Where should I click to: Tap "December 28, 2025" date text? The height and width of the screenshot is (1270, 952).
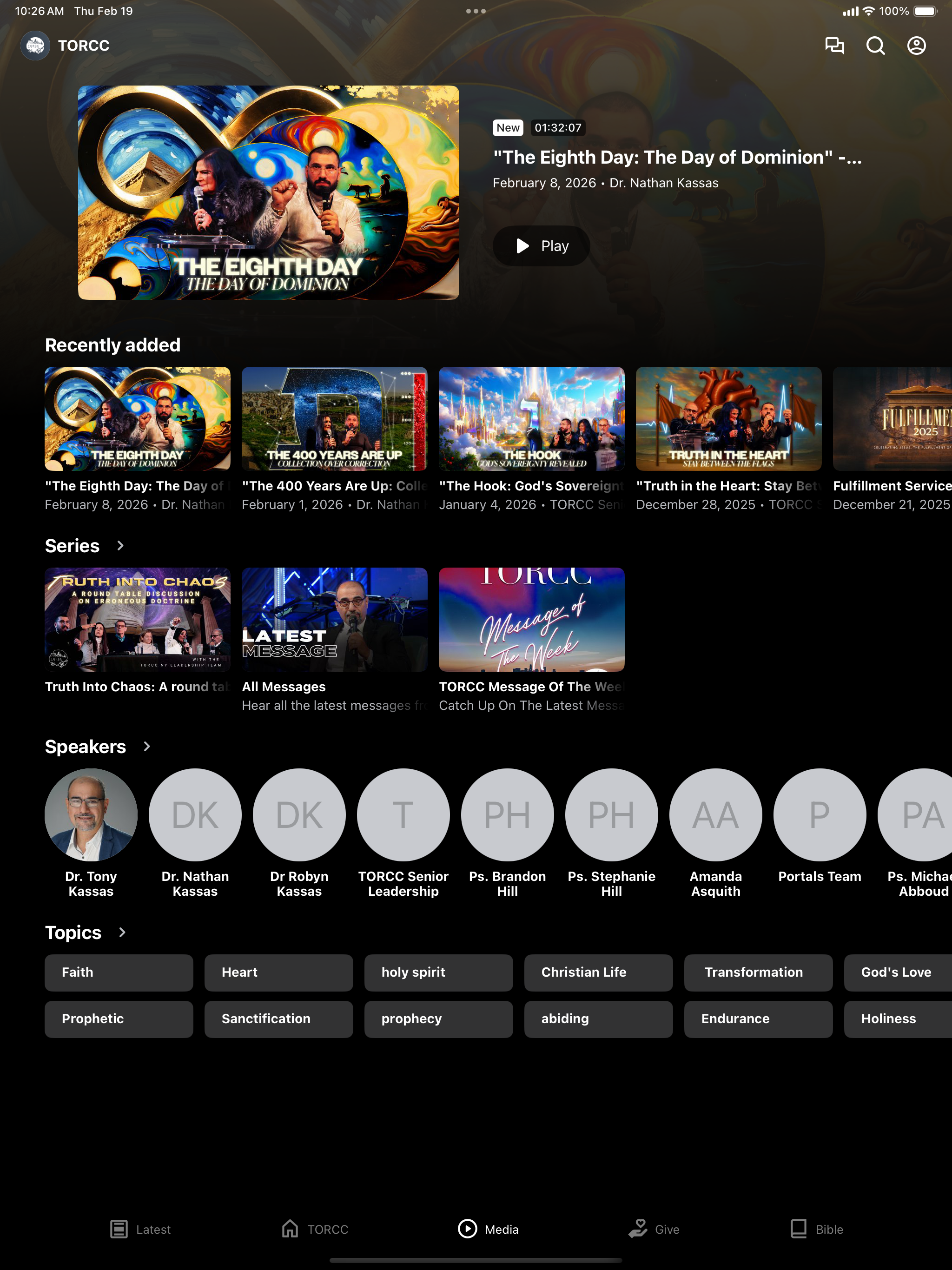click(x=695, y=505)
